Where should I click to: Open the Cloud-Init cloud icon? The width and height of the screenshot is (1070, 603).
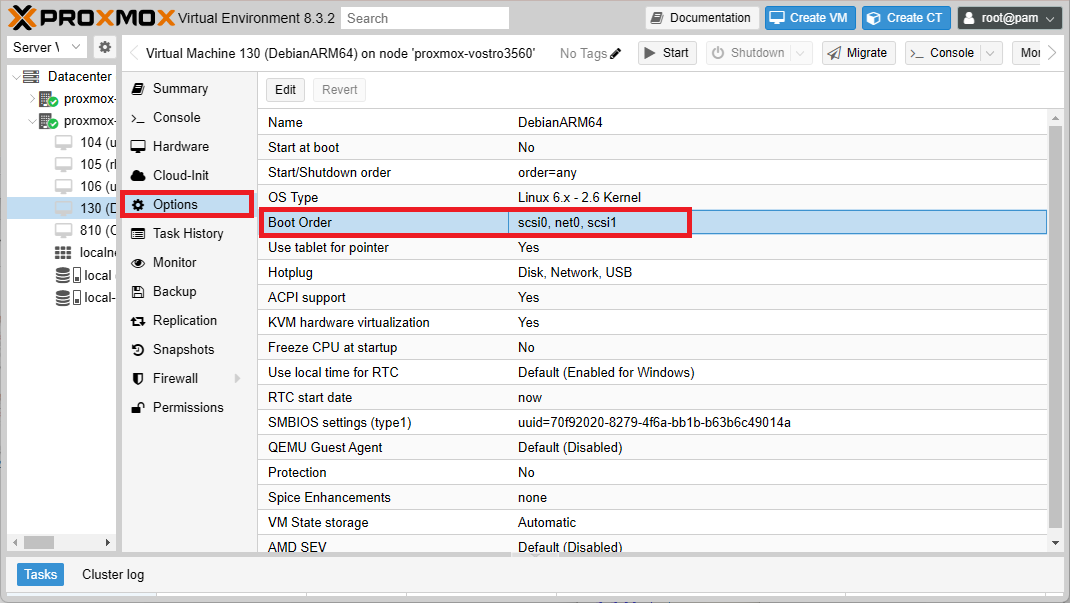click(138, 175)
